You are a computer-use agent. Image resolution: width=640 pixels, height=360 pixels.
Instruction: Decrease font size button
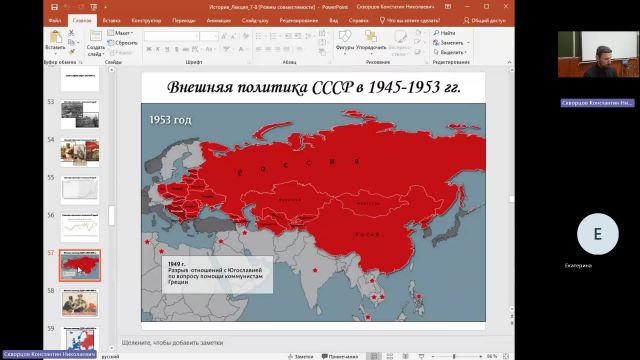[233, 36]
